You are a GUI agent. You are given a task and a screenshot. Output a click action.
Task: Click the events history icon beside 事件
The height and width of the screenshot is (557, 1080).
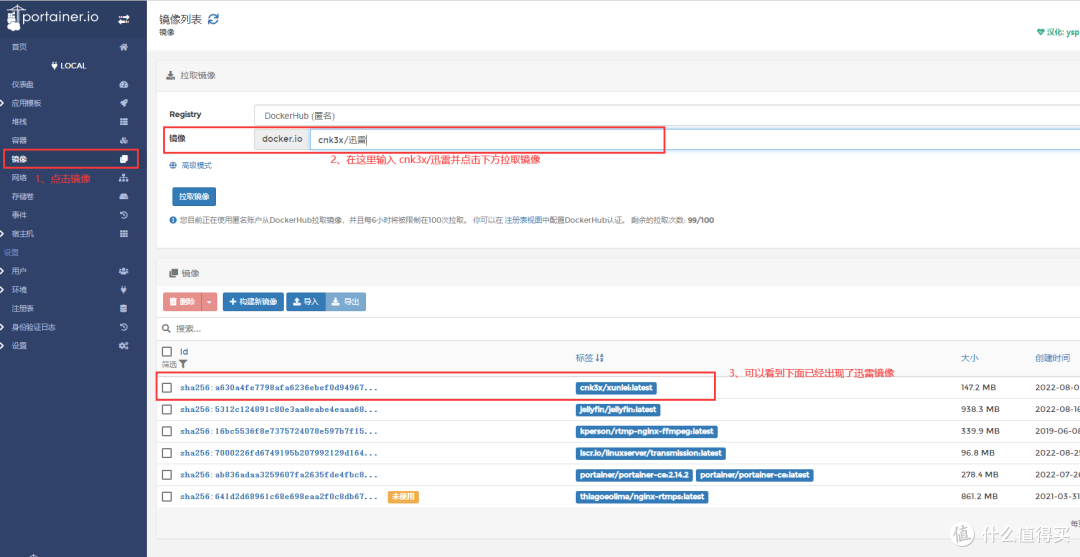pos(124,215)
